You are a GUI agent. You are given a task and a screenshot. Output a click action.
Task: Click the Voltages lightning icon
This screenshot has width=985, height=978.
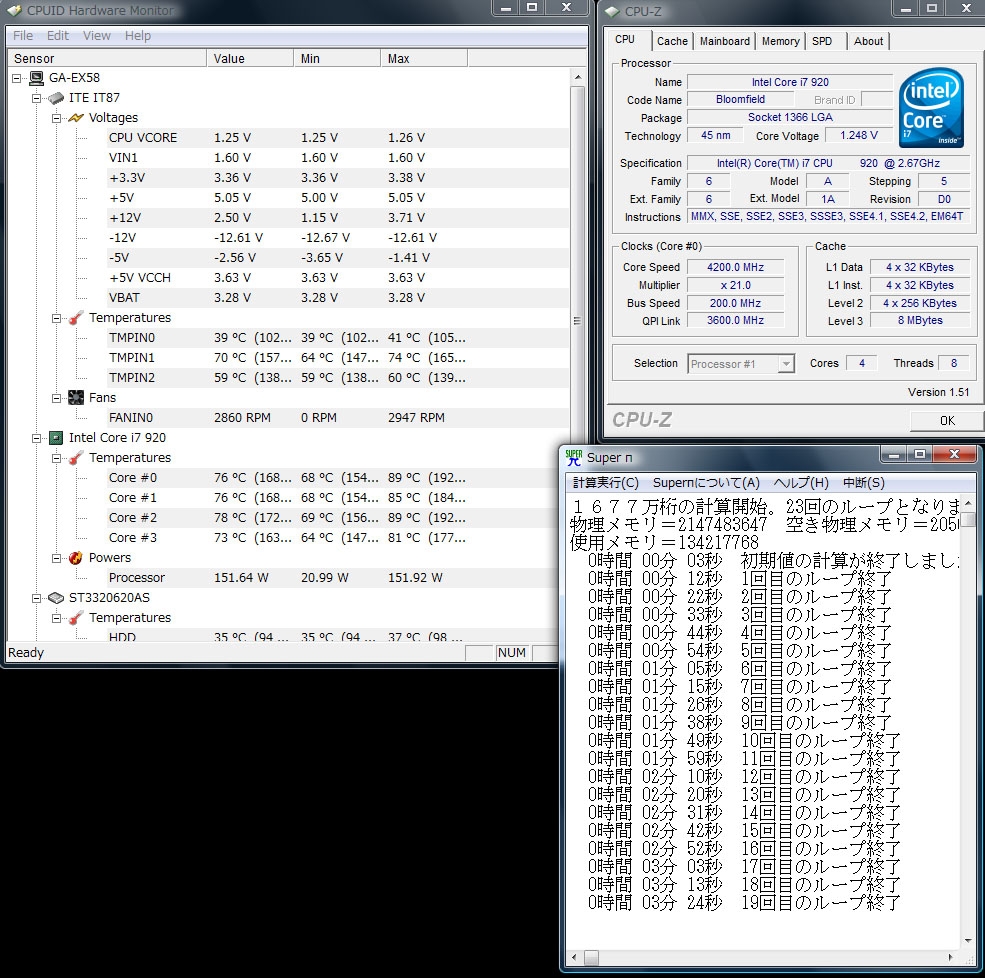(x=76, y=118)
